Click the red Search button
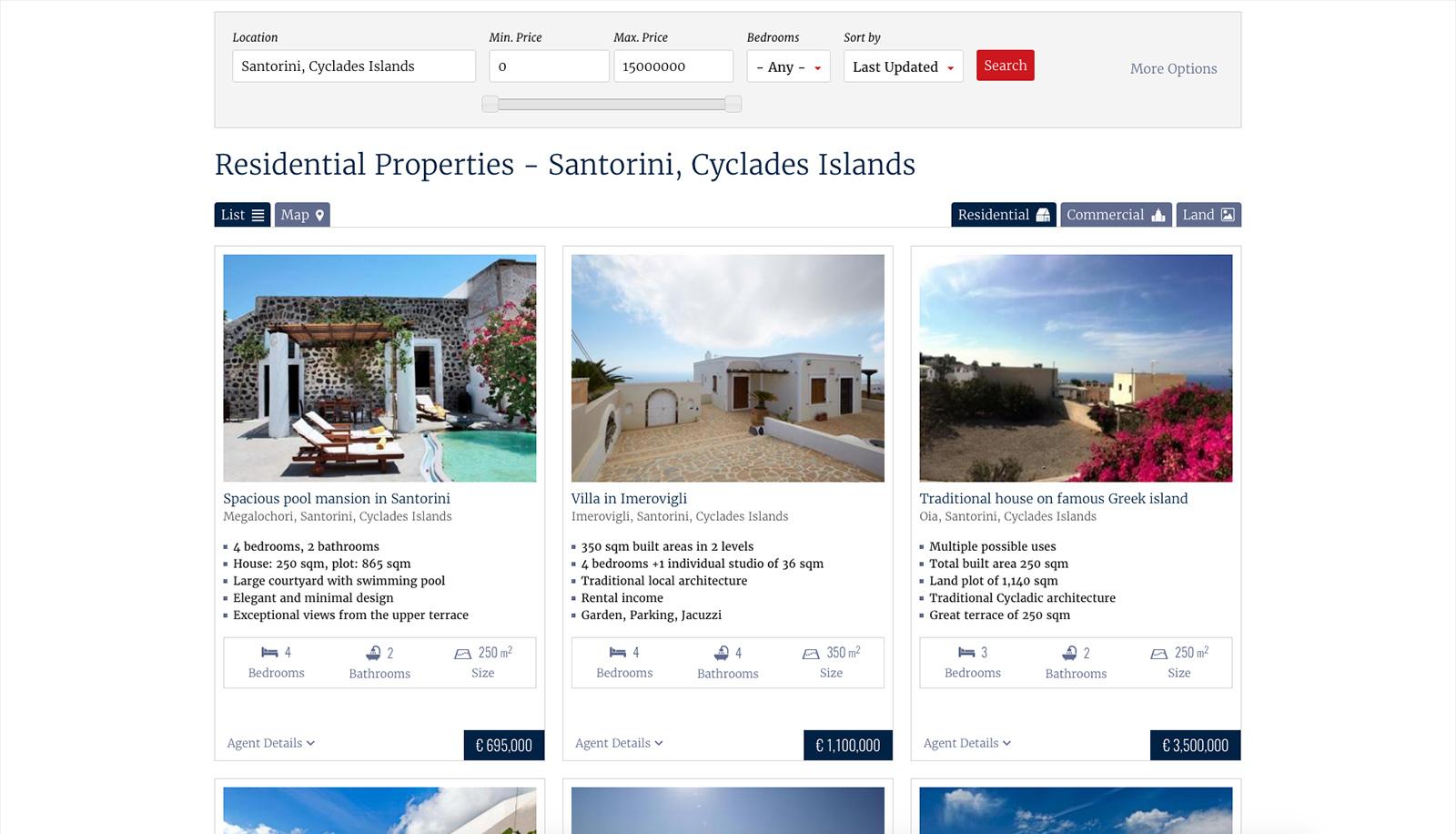 coord(1005,66)
